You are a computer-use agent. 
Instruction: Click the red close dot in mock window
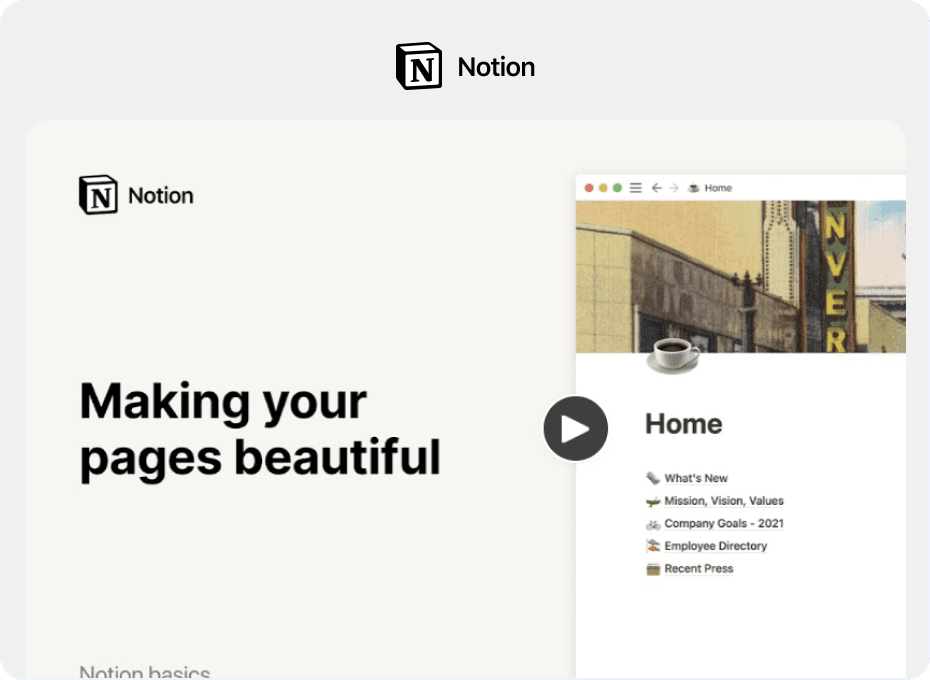589,188
